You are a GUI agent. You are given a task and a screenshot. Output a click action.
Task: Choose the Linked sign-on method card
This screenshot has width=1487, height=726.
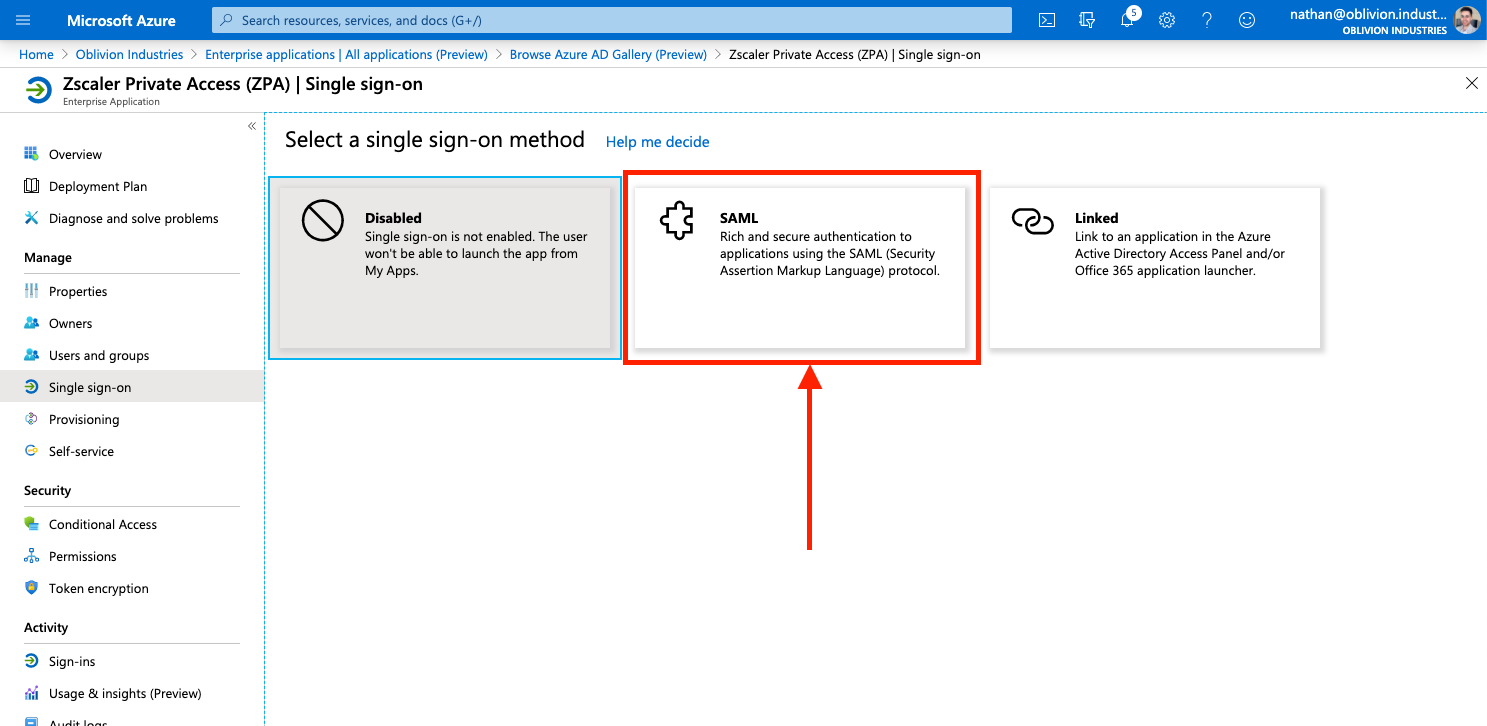coord(1154,267)
